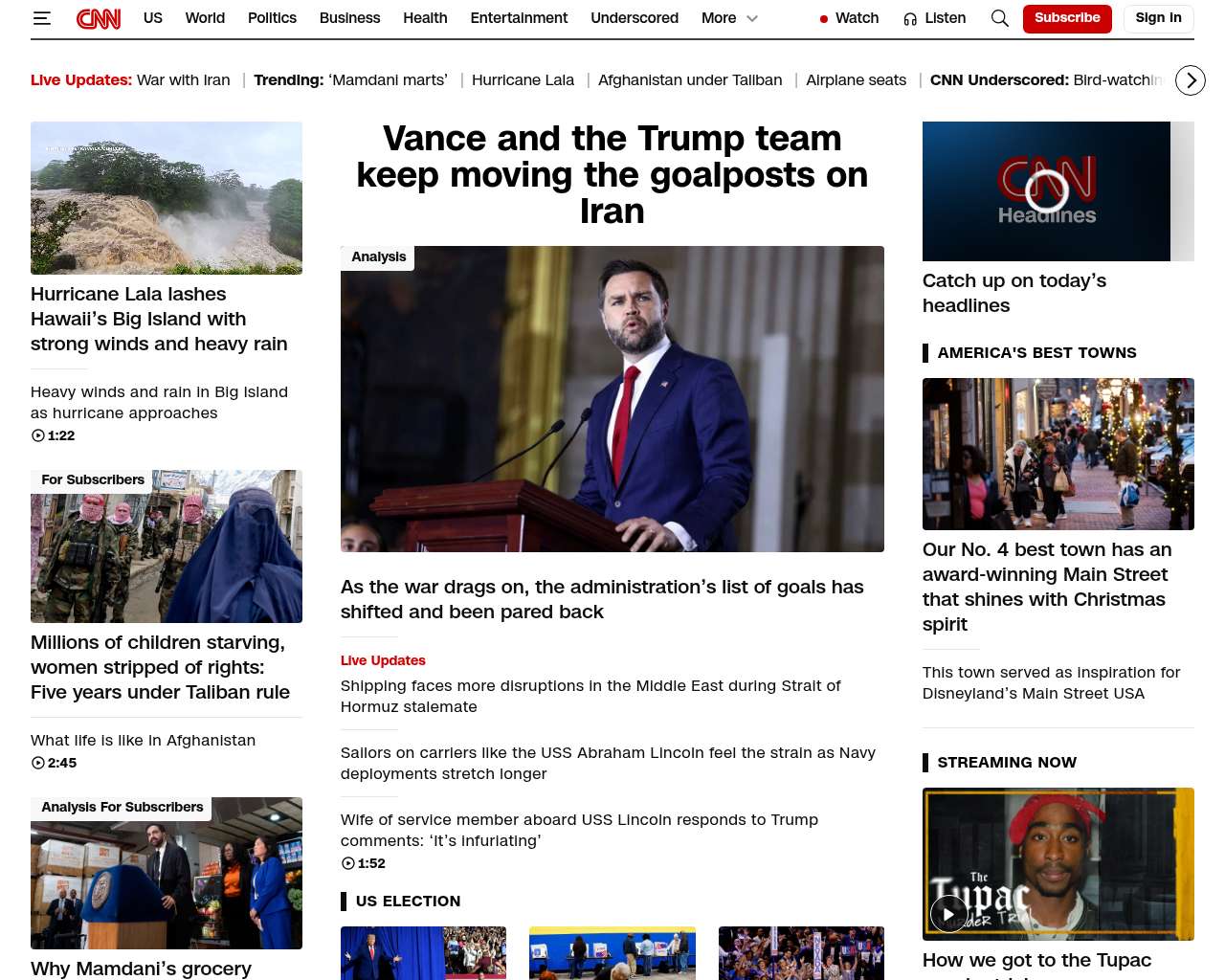Viewport: 1225px width, 980px height.
Task: Click the Listen link in header
Action: [945, 18]
